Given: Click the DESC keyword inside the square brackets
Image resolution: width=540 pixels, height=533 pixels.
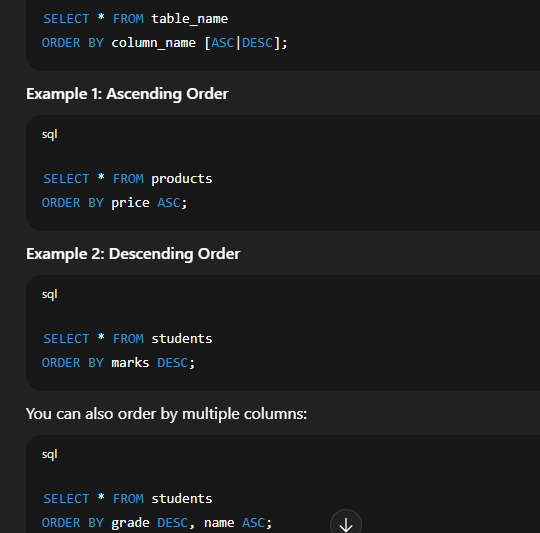Looking at the screenshot, I should pyautogui.click(x=258, y=43).
